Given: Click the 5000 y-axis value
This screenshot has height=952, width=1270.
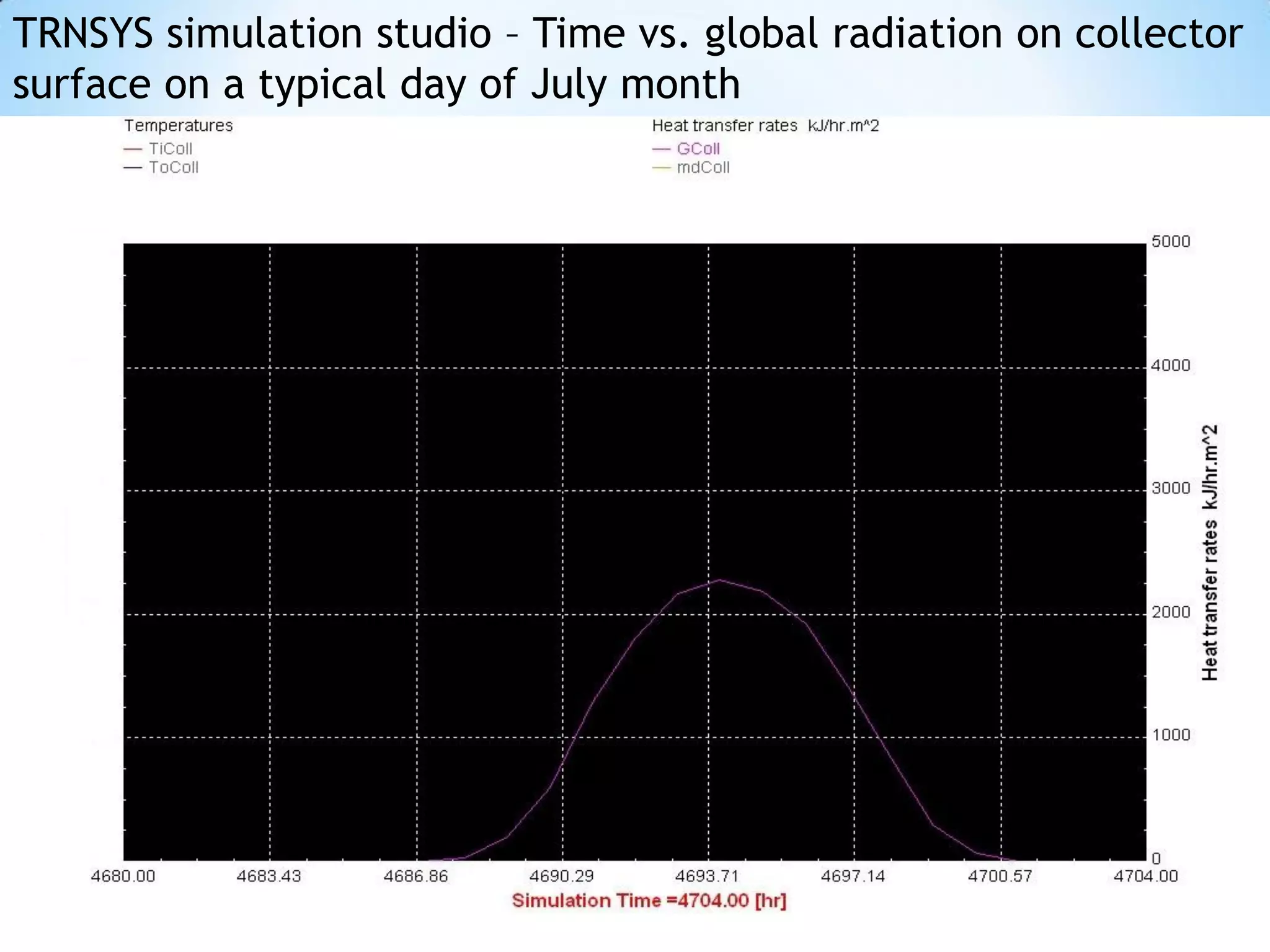Looking at the screenshot, I should [1171, 241].
